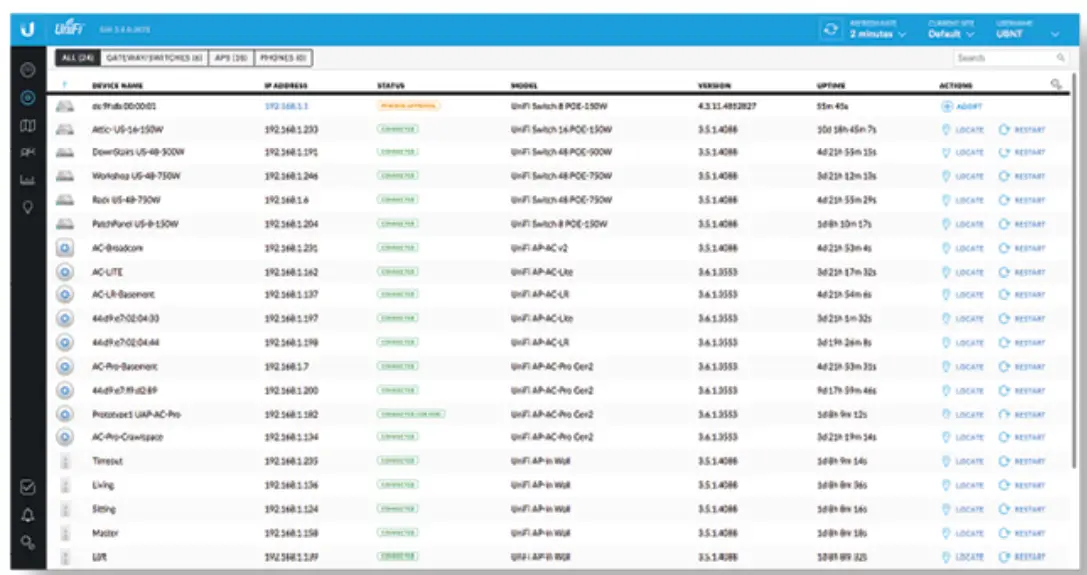
Task: Click the Ubiquiti U logo
Action: 27,30
